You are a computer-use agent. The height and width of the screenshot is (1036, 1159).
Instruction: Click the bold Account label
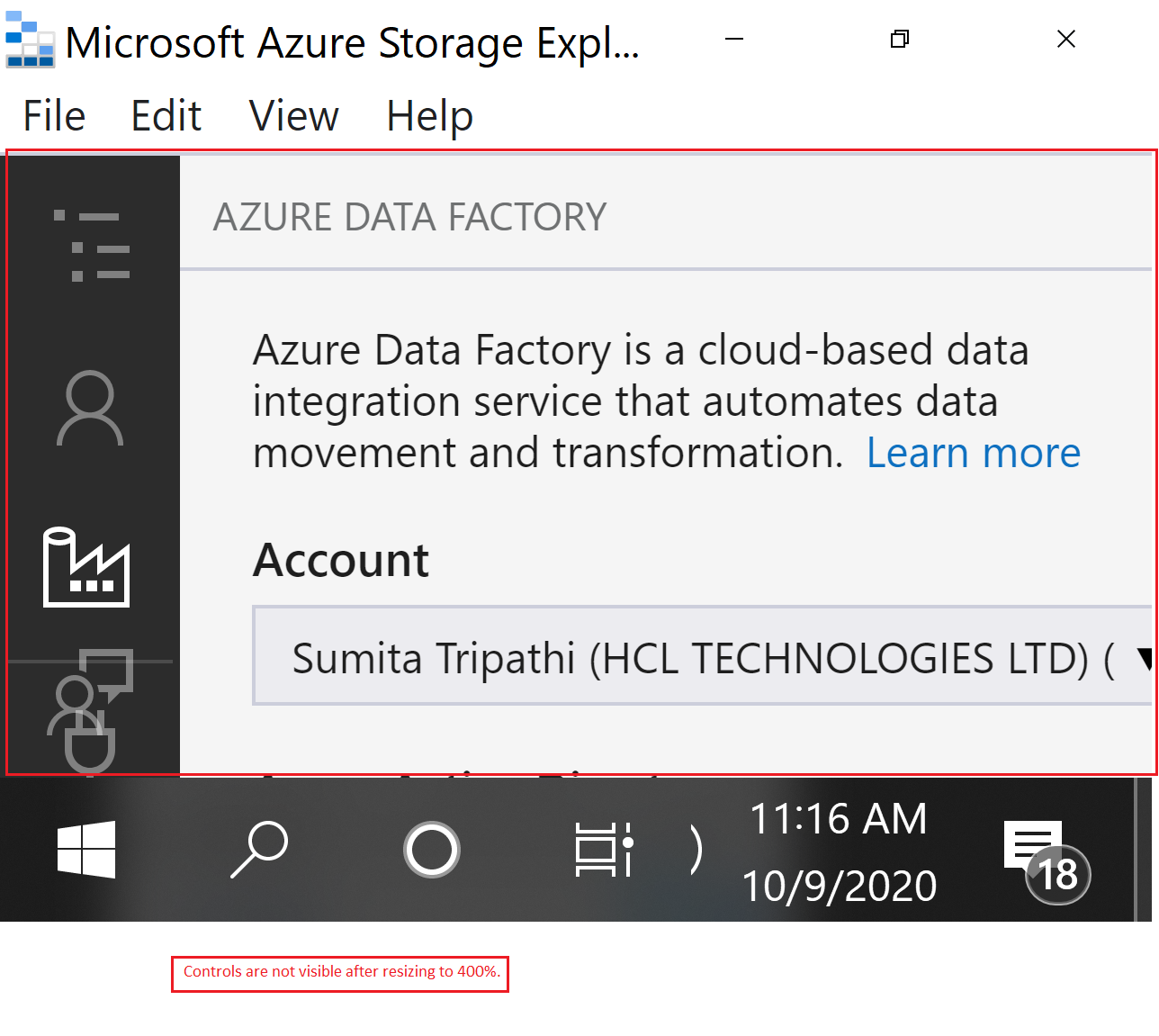(x=341, y=560)
